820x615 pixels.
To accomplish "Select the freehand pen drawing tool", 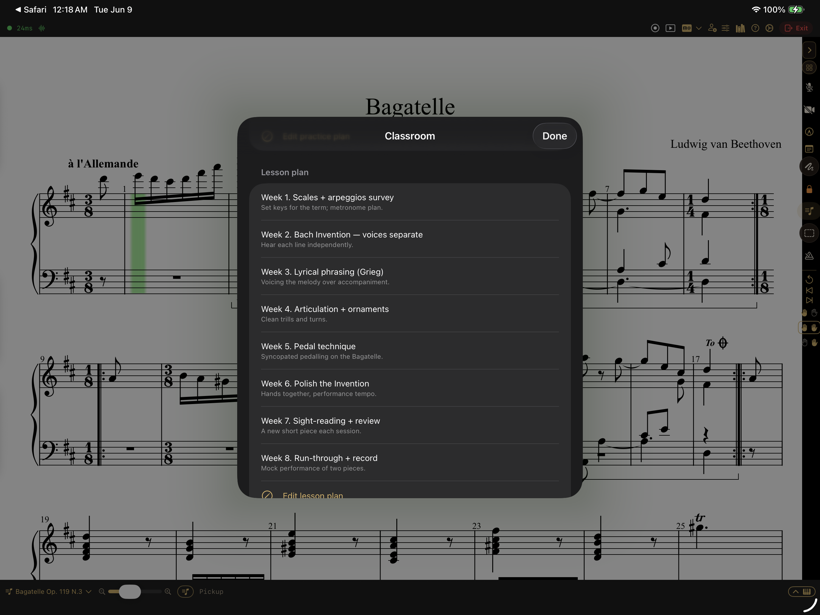I will (810, 167).
